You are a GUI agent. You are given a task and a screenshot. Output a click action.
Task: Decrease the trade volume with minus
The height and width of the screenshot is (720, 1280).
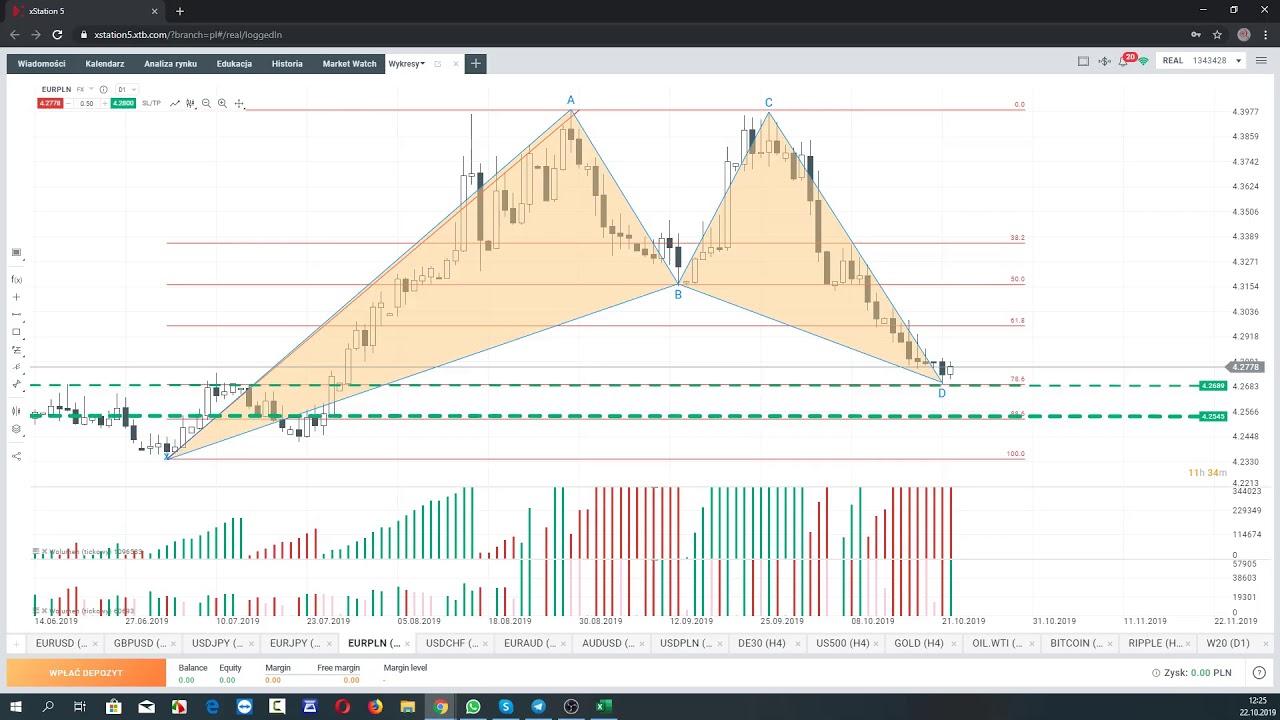69,103
